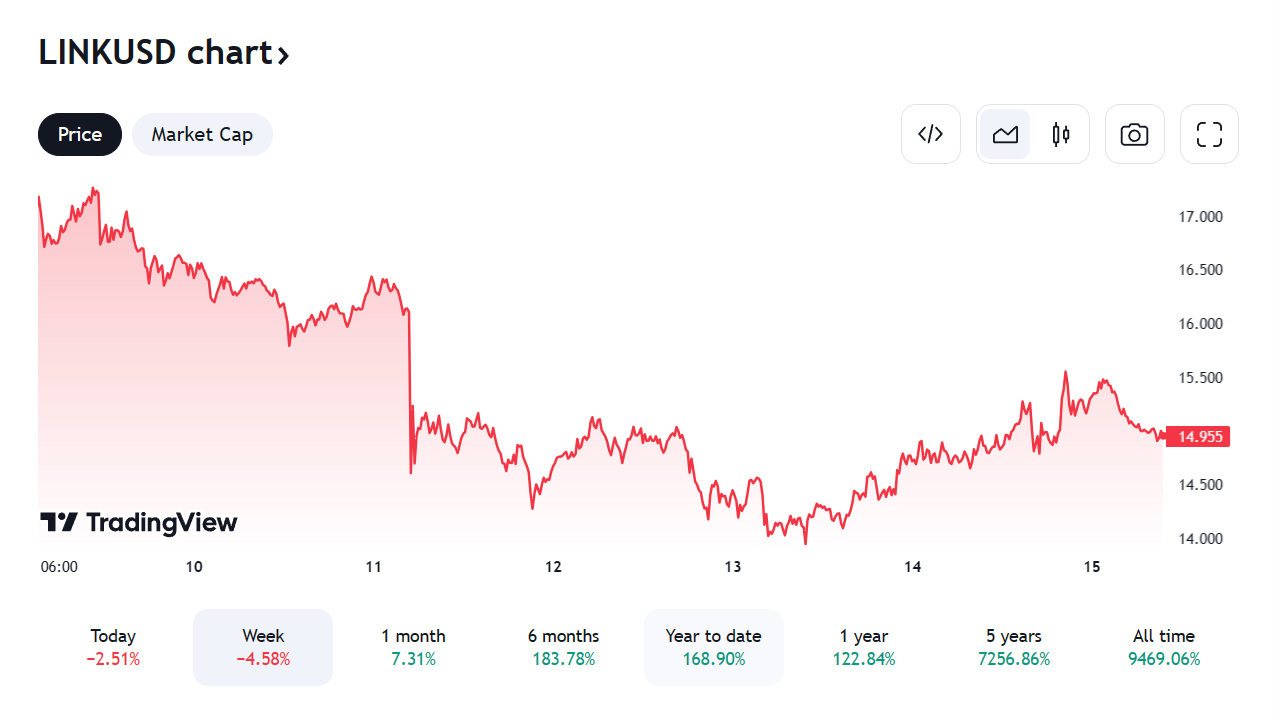Display the All time range
The width and height of the screenshot is (1280, 720).
click(x=1163, y=647)
